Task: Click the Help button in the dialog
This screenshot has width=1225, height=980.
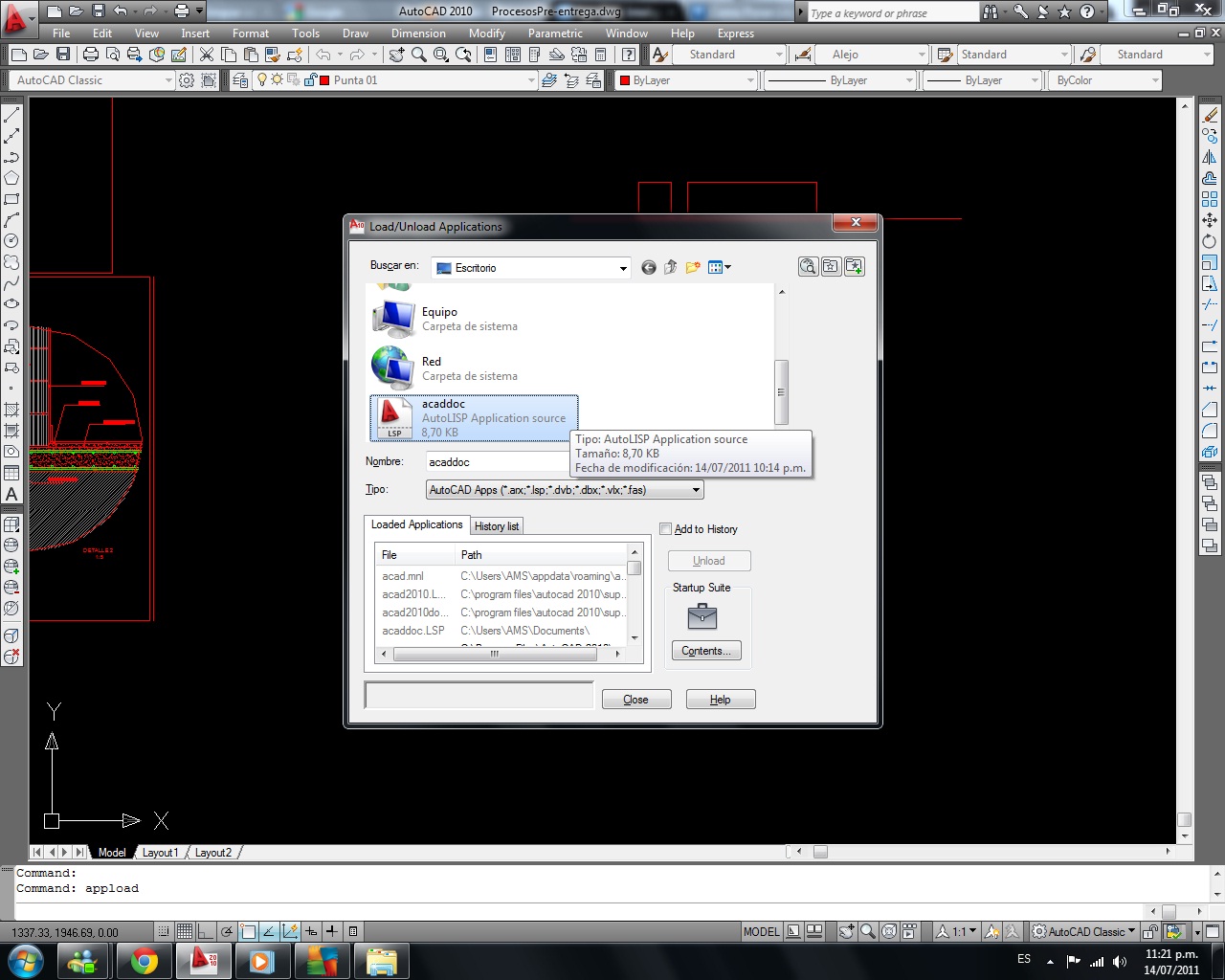Action: click(x=721, y=700)
